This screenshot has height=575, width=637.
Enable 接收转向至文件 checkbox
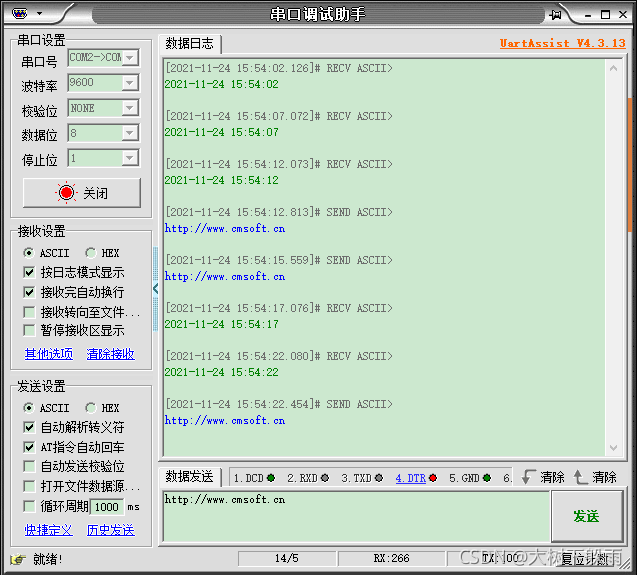tap(29, 312)
